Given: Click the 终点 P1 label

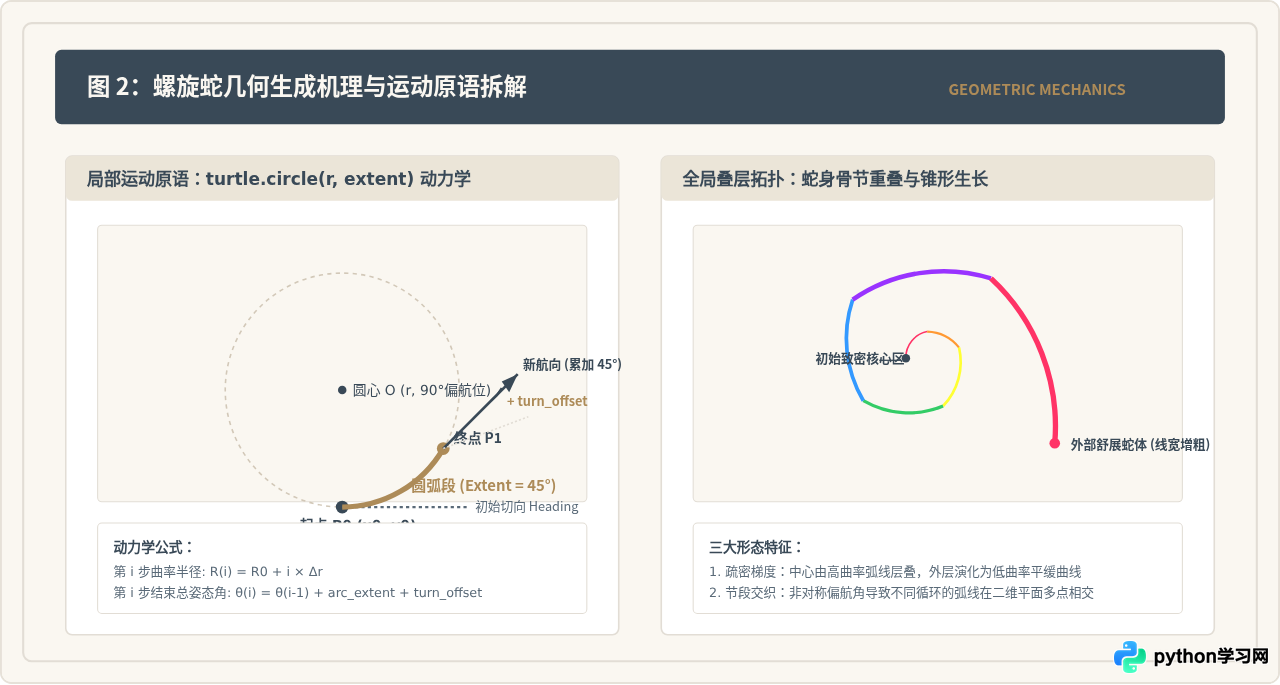Looking at the screenshot, I should click(x=478, y=438).
